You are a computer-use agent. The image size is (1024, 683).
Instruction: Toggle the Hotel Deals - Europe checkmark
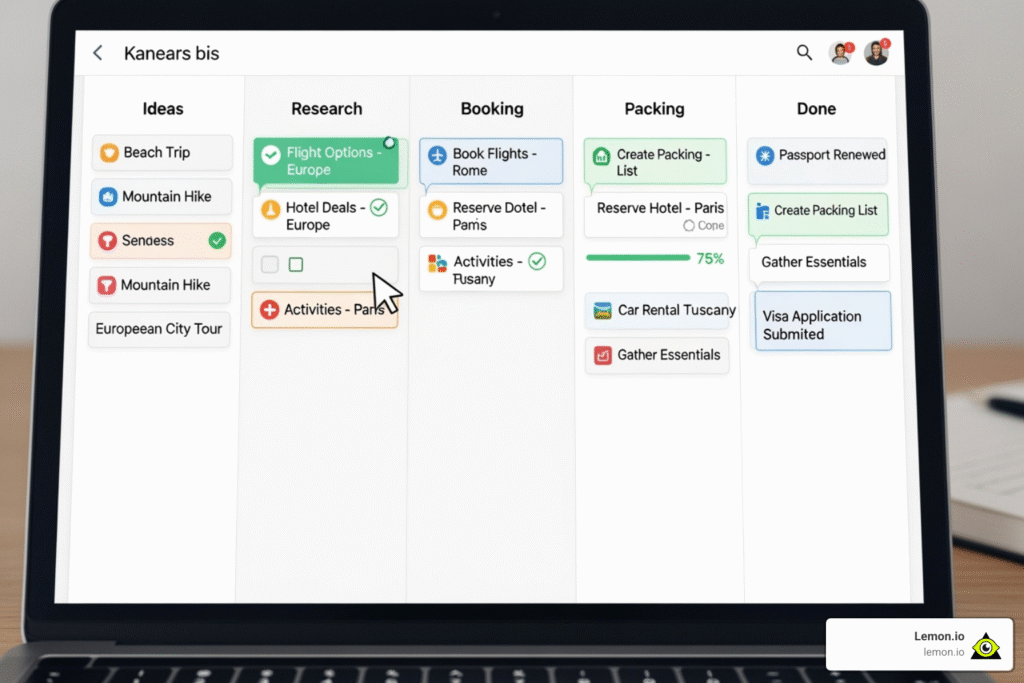pyautogui.click(x=378, y=208)
